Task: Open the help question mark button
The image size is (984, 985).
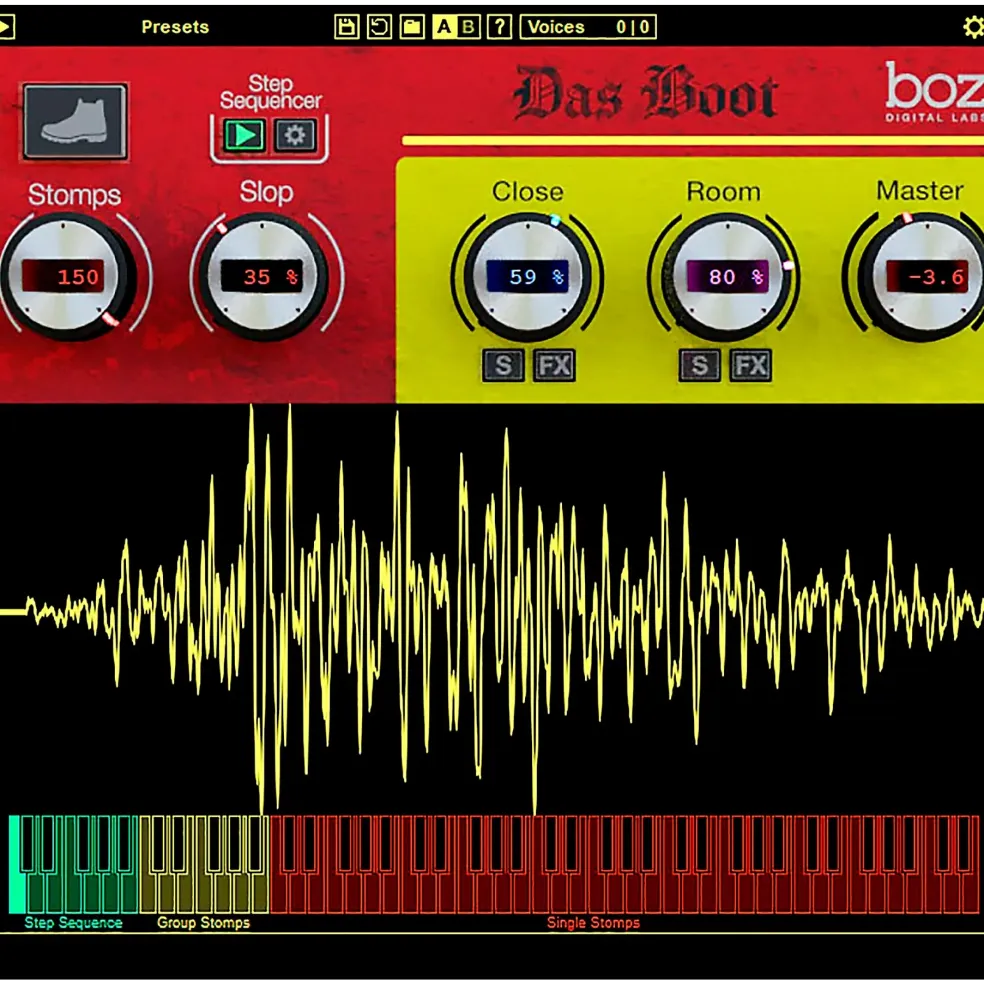Action: 500,27
